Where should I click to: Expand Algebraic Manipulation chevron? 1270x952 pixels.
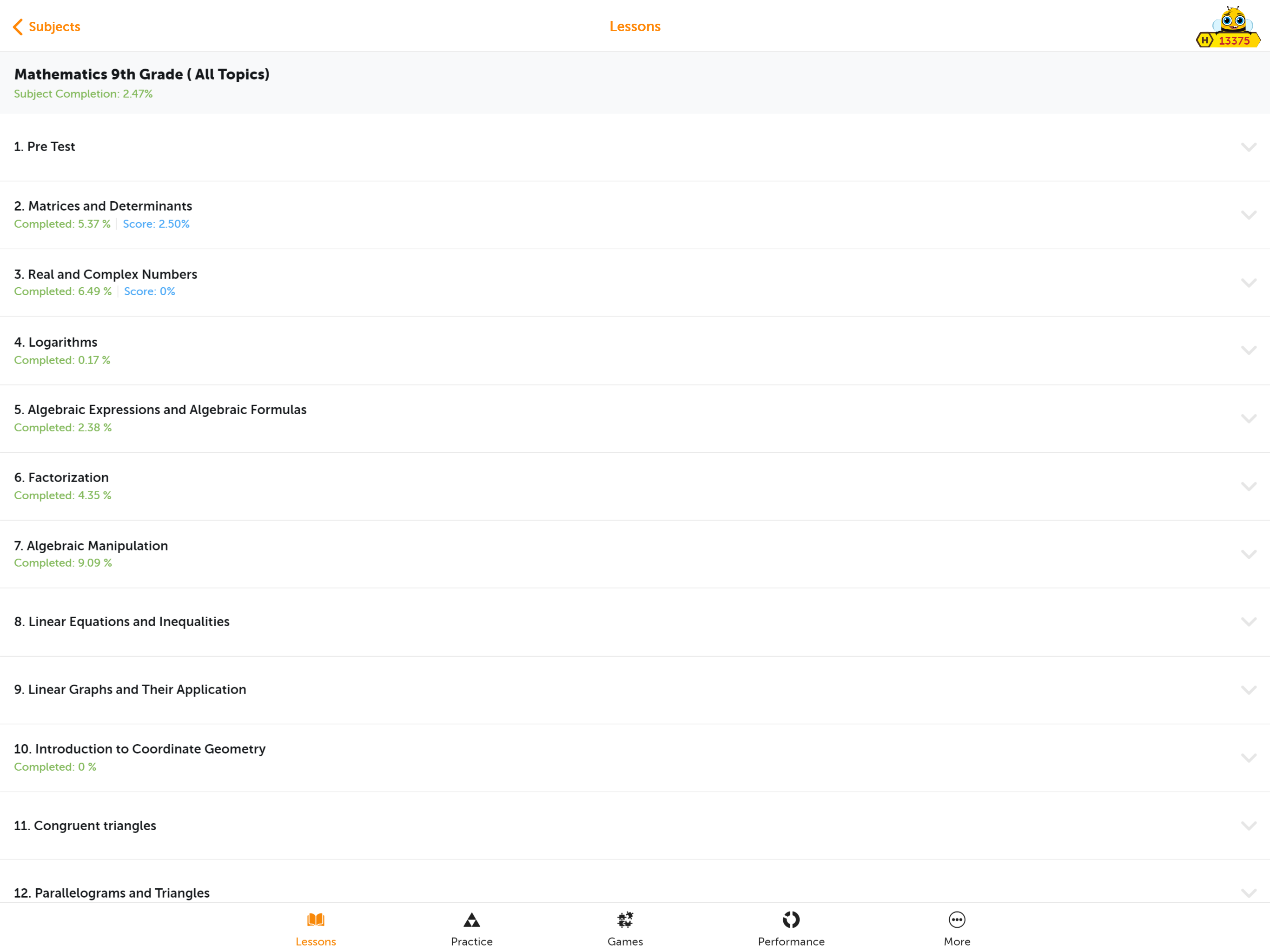pyautogui.click(x=1249, y=554)
